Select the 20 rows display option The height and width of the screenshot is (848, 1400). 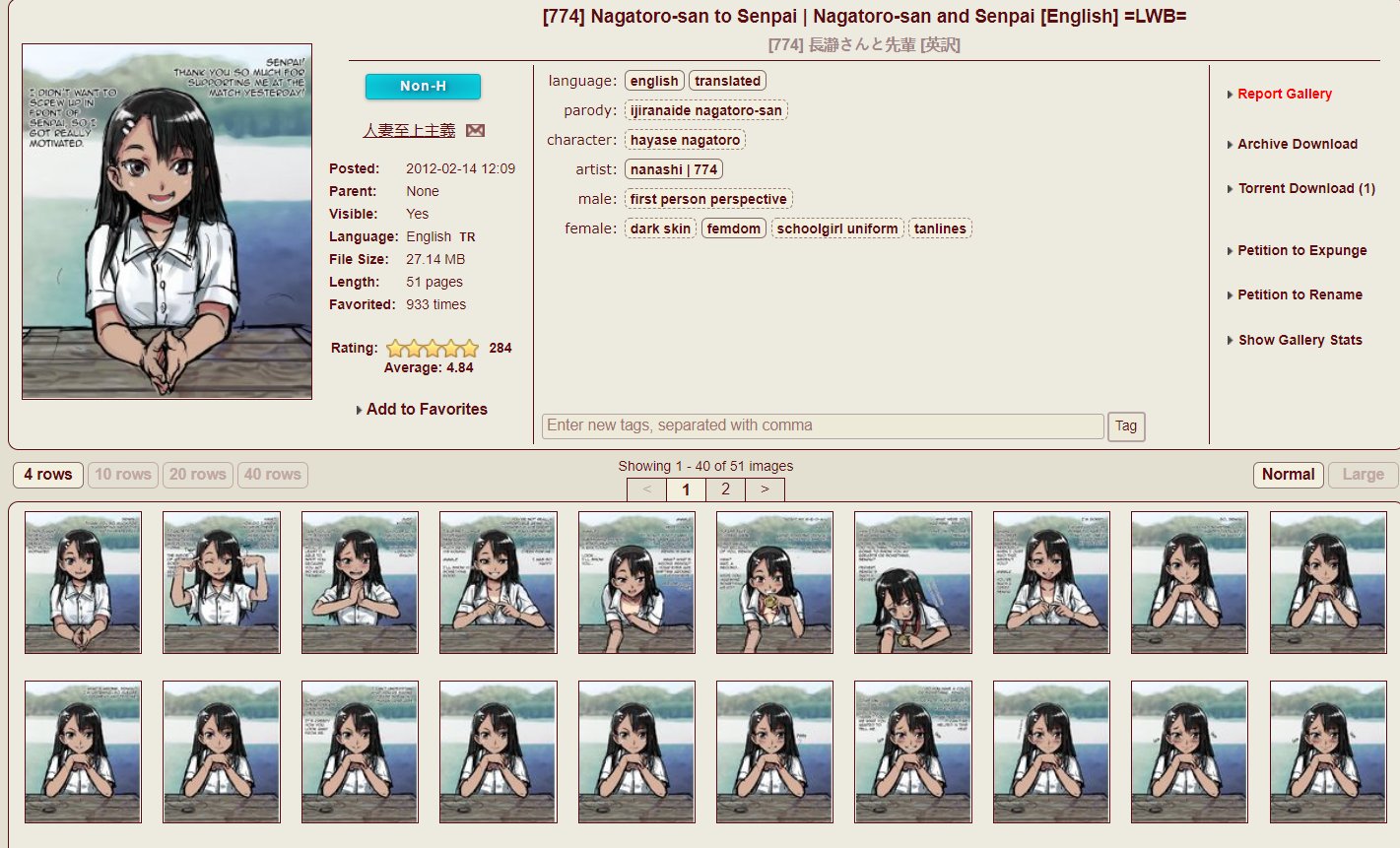198,475
